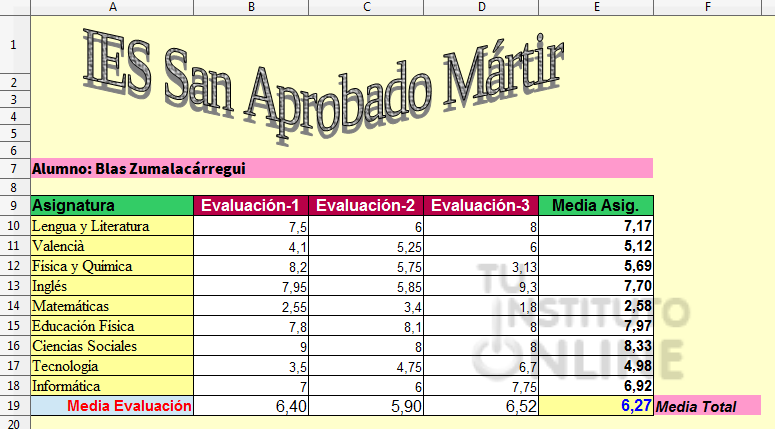
Task: Click Tecnología Evaluación-2 grade 4,75
Action: 366,366
